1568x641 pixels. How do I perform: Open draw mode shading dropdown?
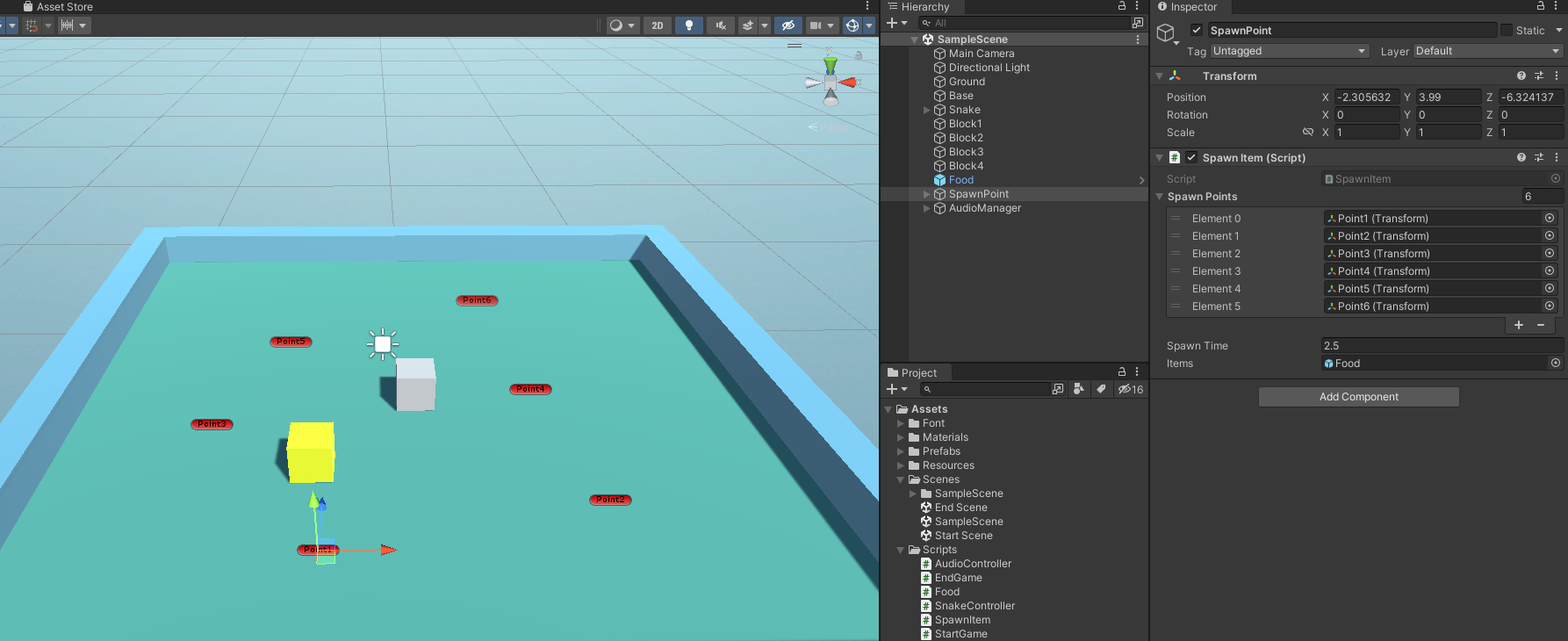622,25
